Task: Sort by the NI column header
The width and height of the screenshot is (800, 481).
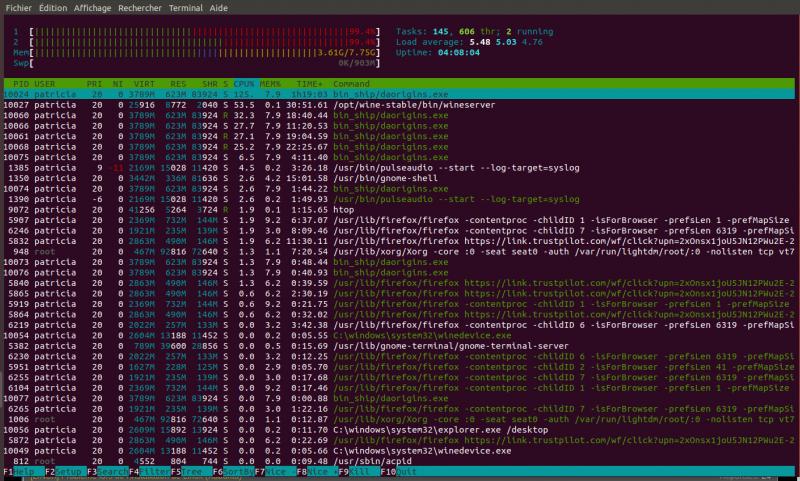Action: [118, 84]
